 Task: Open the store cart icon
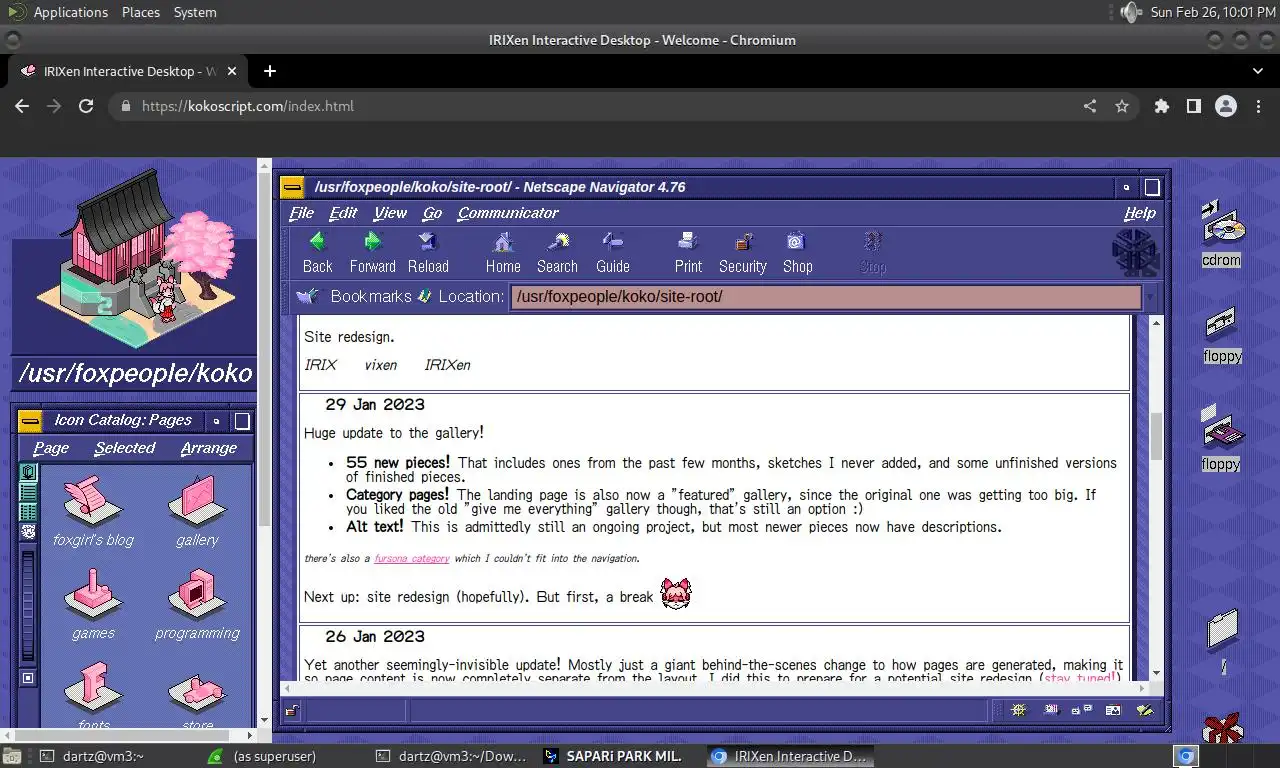click(197, 694)
